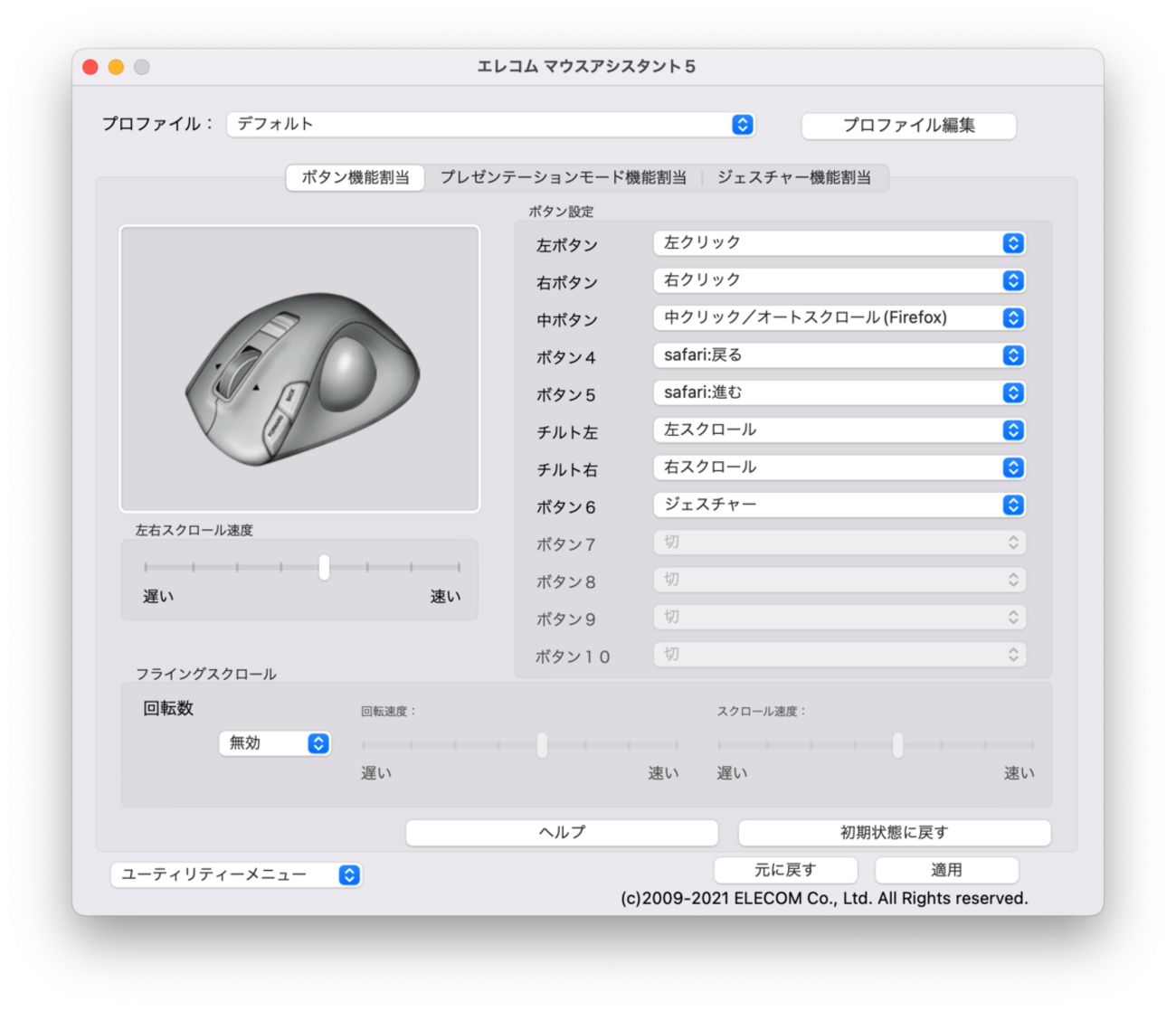The height and width of the screenshot is (1011, 1176).
Task: Select the ボタン機能割当 tab
Action: [356, 177]
